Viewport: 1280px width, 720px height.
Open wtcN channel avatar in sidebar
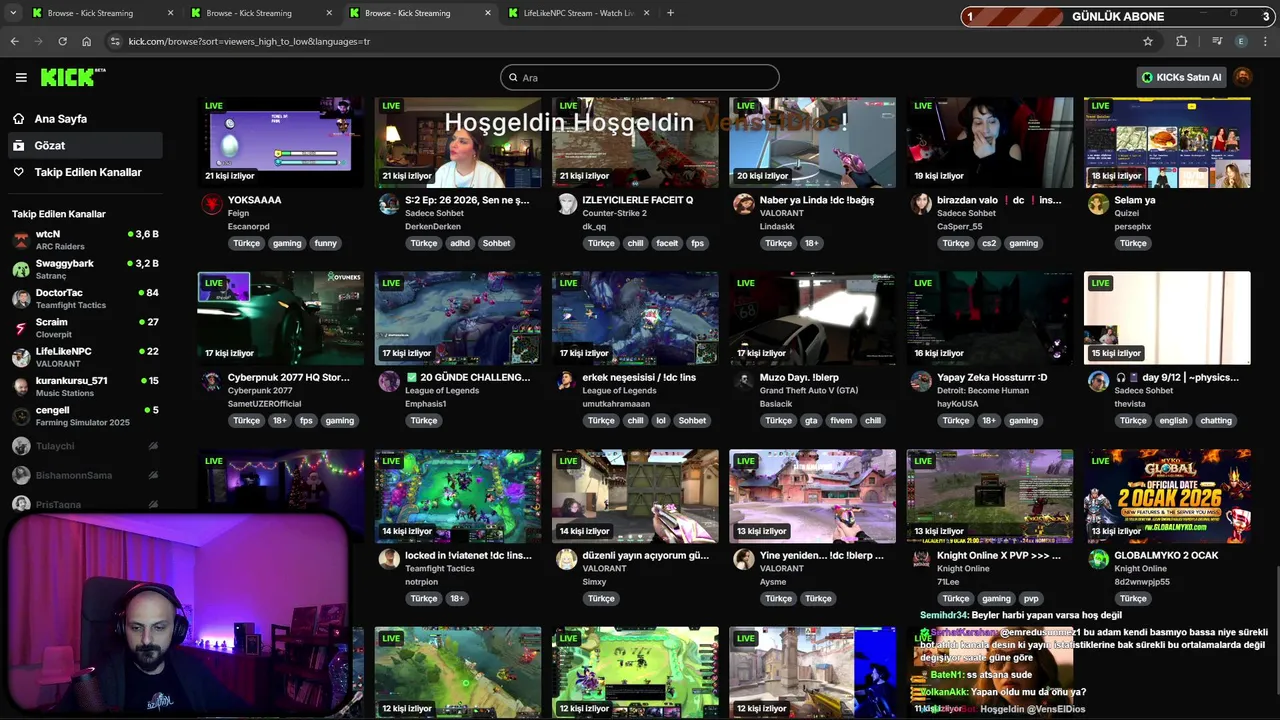point(21,240)
